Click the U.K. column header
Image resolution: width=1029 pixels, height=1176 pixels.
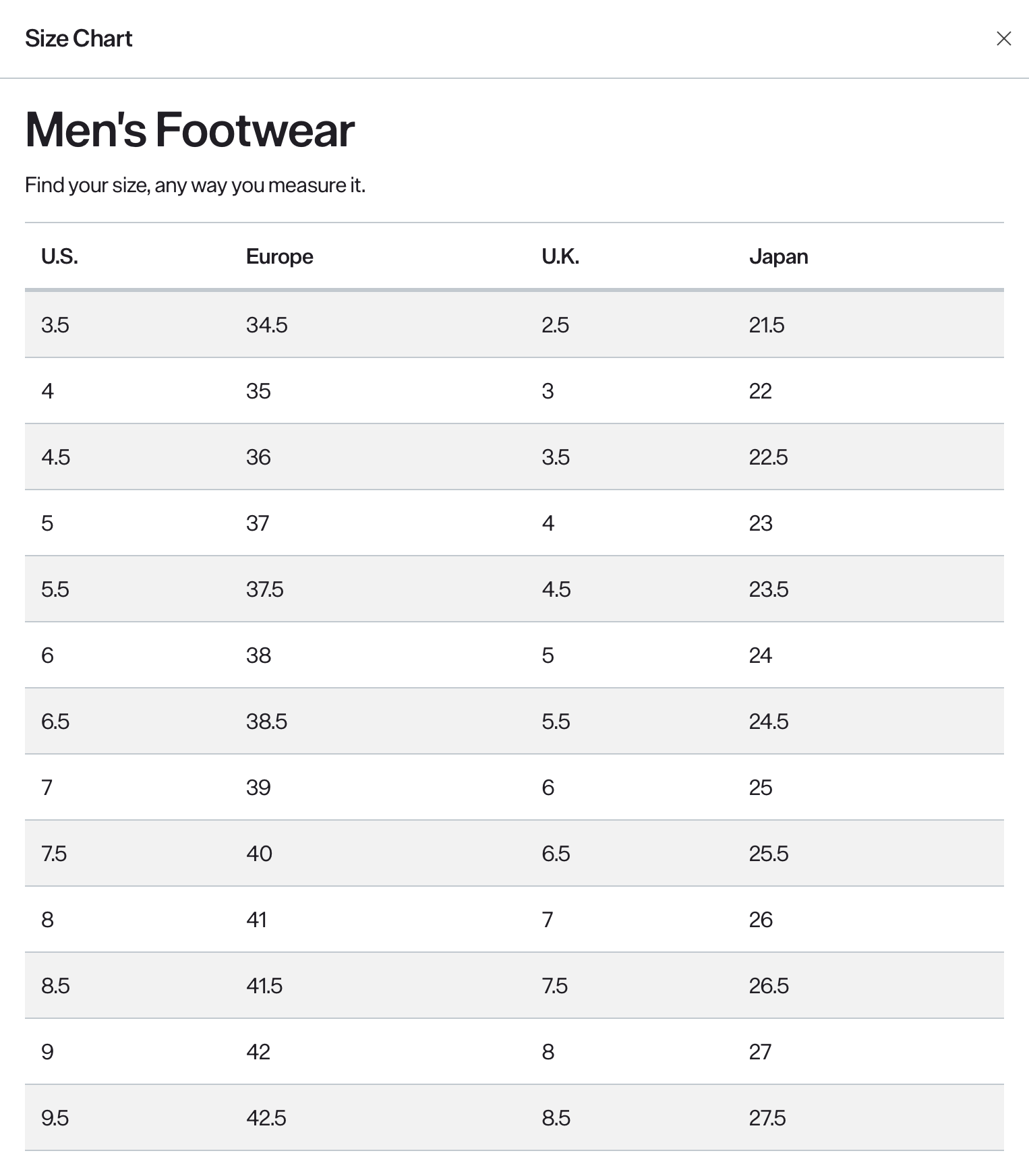(560, 257)
